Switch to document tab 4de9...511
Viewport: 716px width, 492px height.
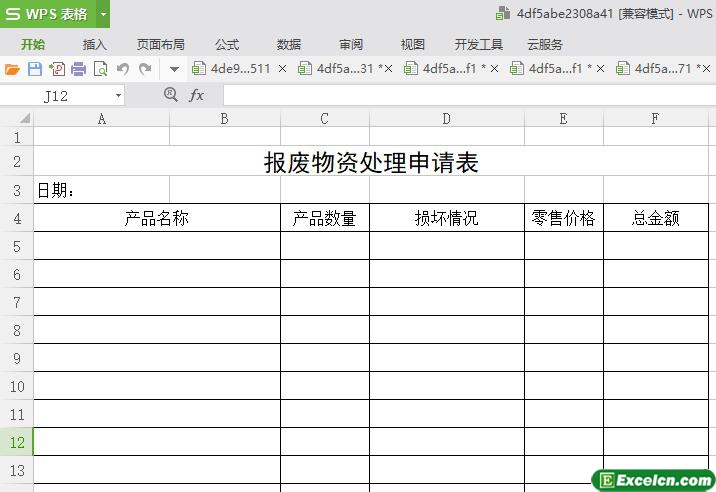click(231, 69)
